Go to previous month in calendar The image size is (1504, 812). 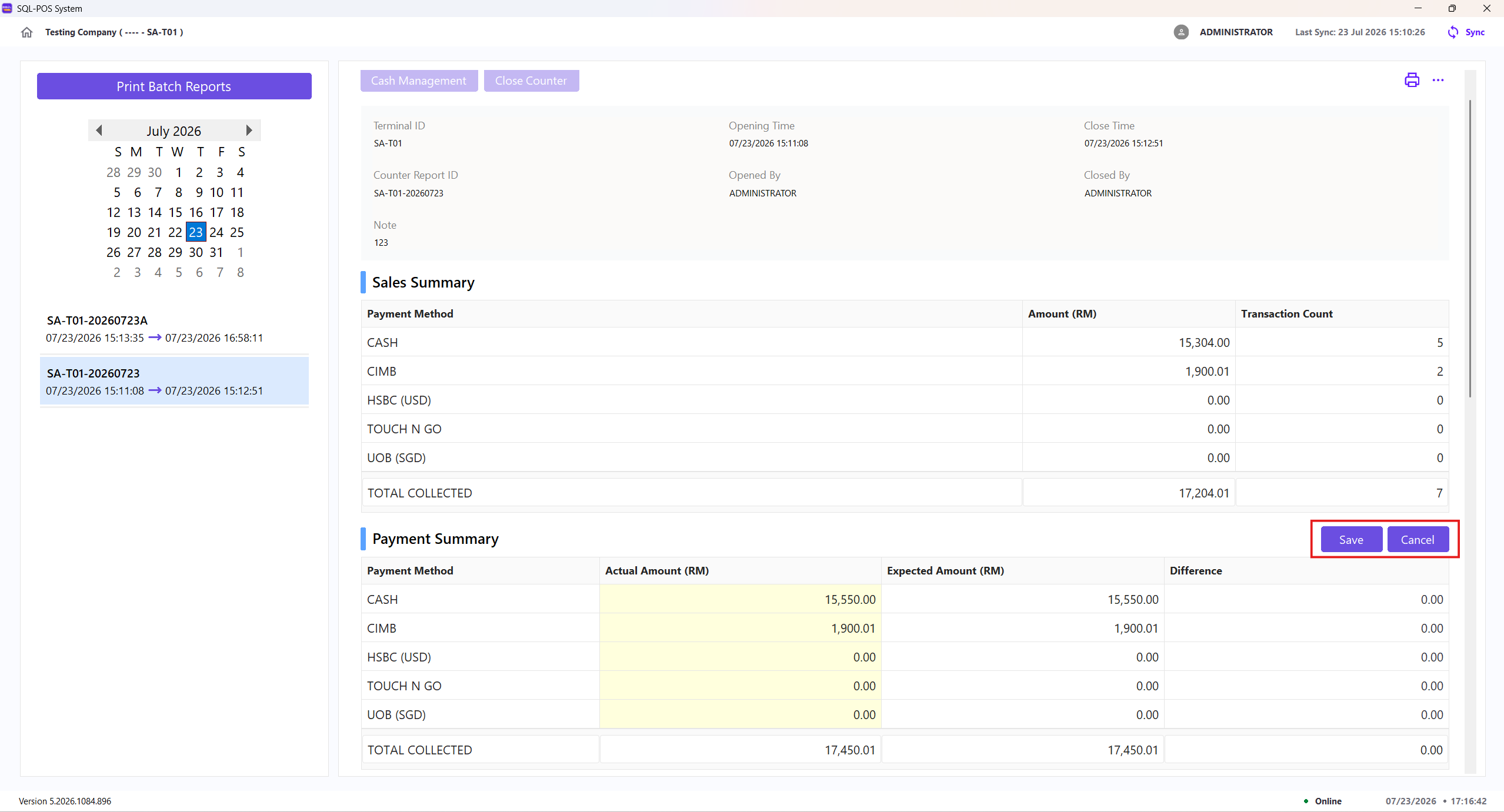[x=99, y=131]
